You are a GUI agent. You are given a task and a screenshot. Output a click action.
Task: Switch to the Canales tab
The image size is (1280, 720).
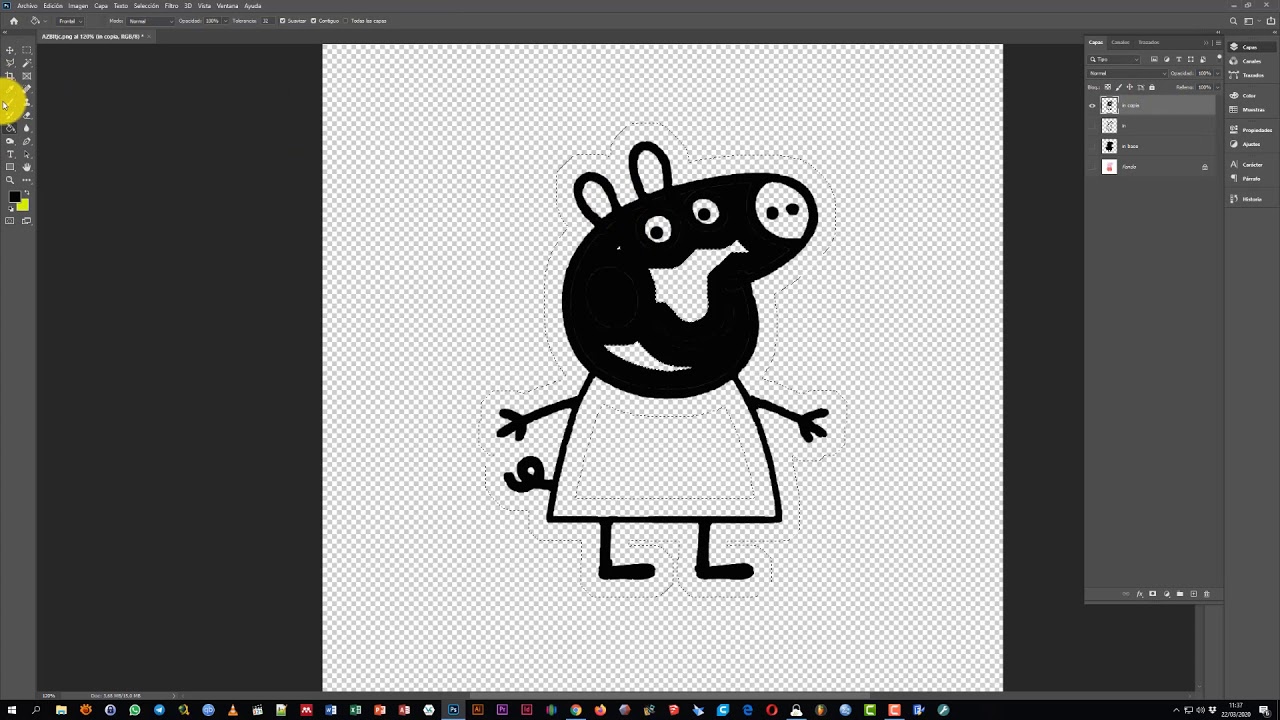(1120, 42)
